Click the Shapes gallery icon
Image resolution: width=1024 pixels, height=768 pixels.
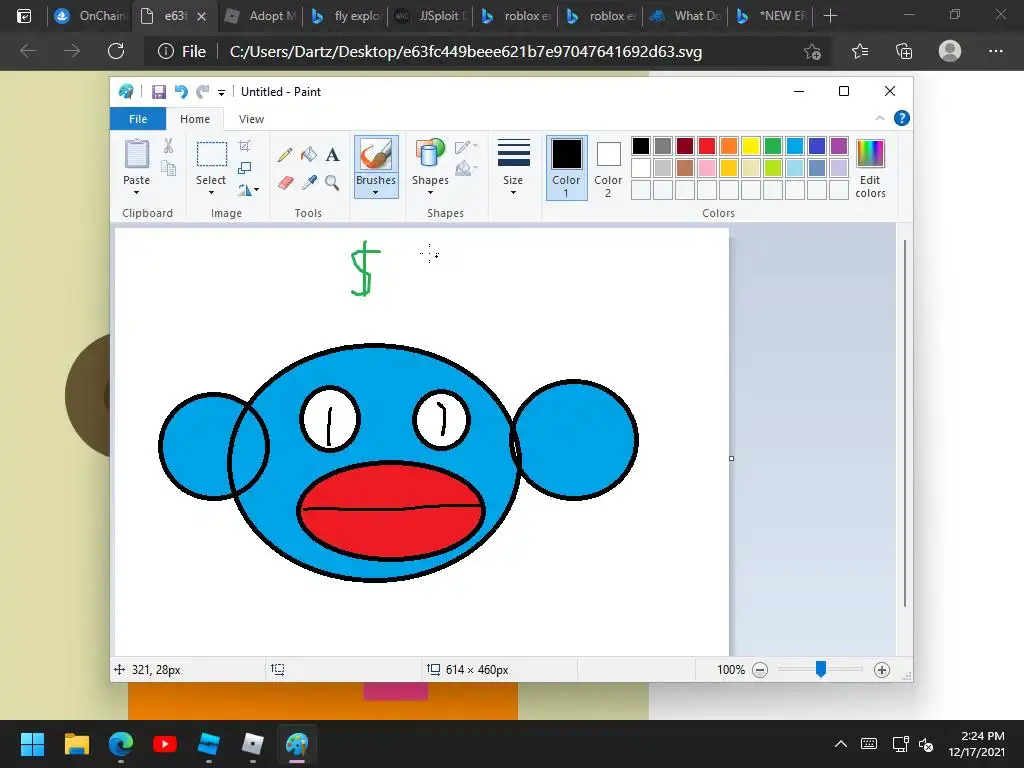pyautogui.click(x=430, y=155)
